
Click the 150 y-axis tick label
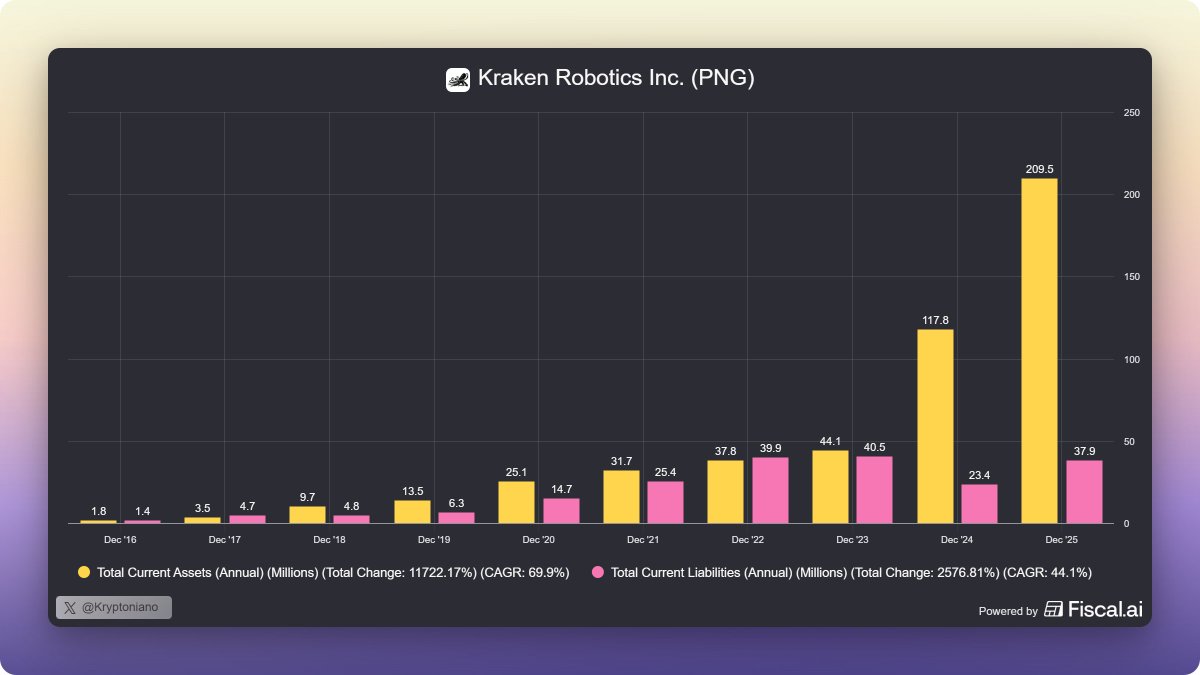[x=1131, y=277]
